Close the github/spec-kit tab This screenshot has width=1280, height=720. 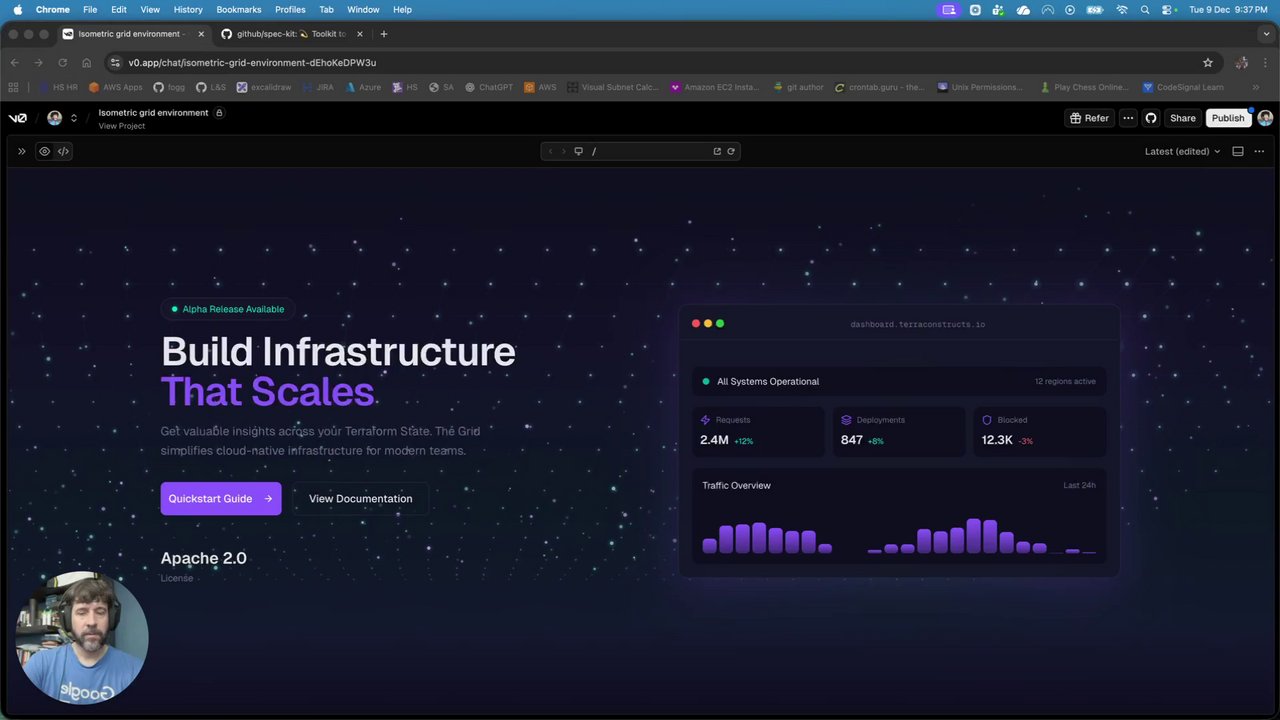[360, 34]
